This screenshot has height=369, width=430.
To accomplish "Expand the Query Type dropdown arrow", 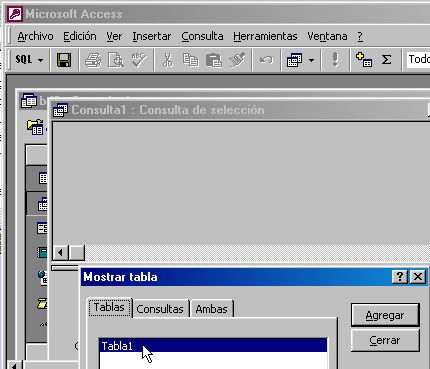I will point(311,60).
